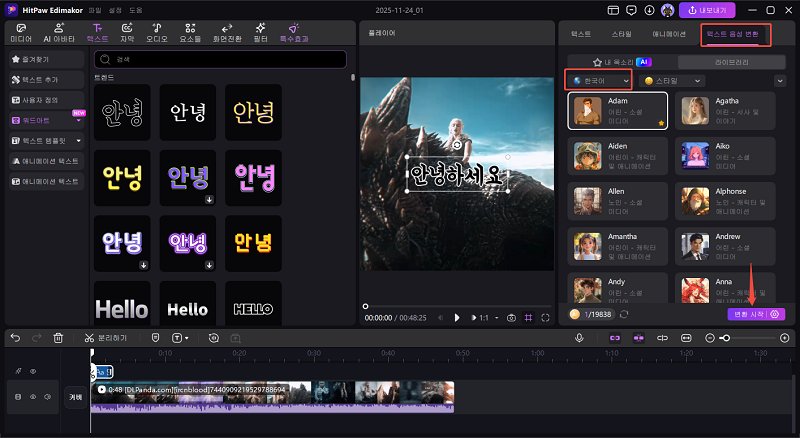Open the 미디어 media library tool

[x=21, y=33]
